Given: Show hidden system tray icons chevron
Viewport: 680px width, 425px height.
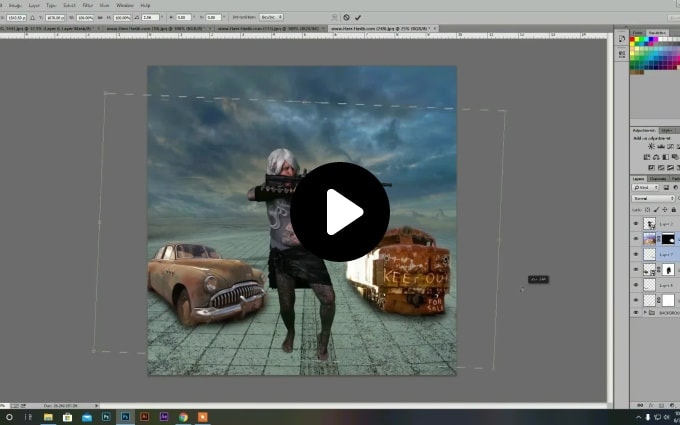Looking at the screenshot, I should click(x=639, y=417).
